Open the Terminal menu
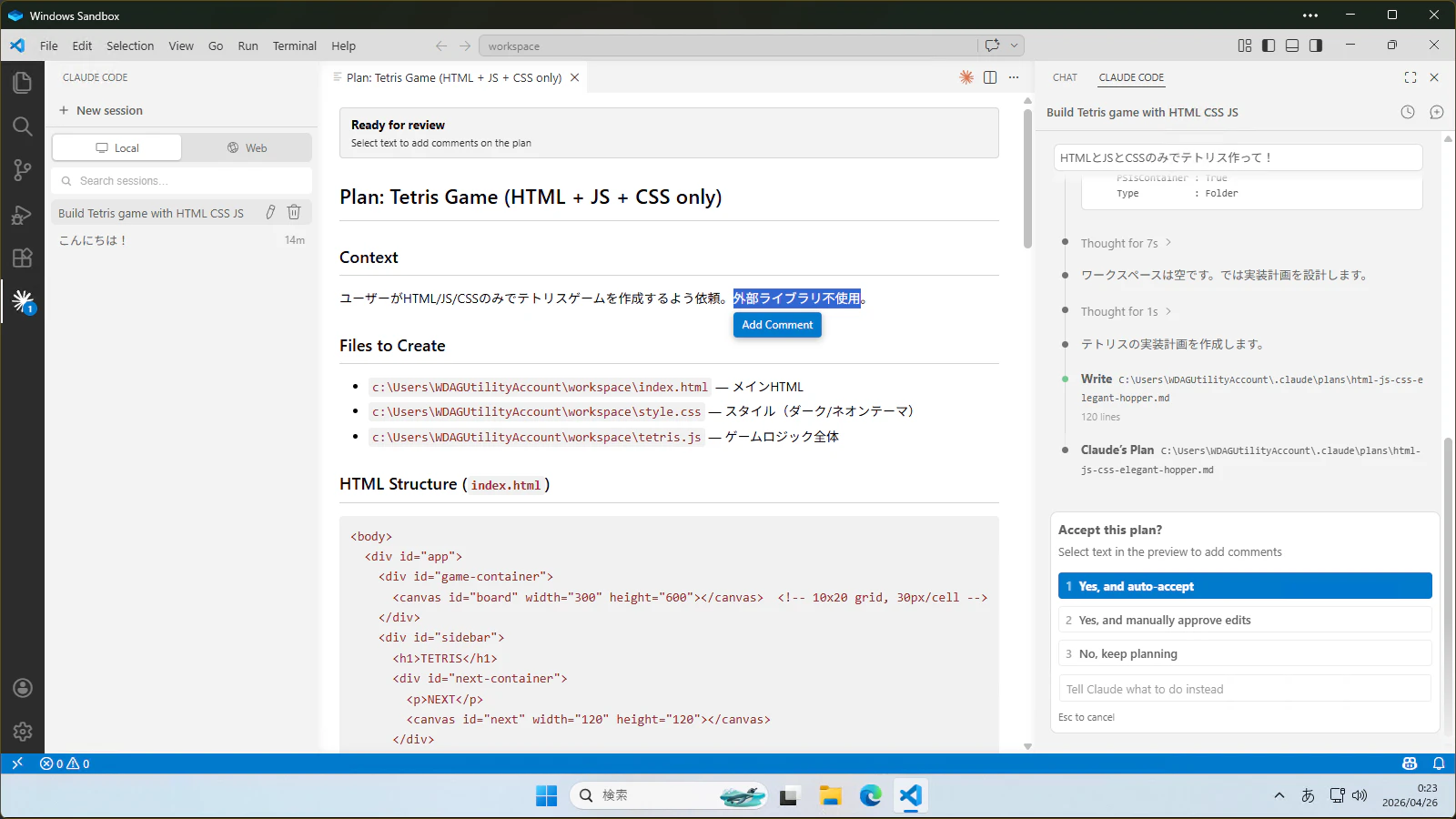This screenshot has height=819, width=1456. click(295, 45)
